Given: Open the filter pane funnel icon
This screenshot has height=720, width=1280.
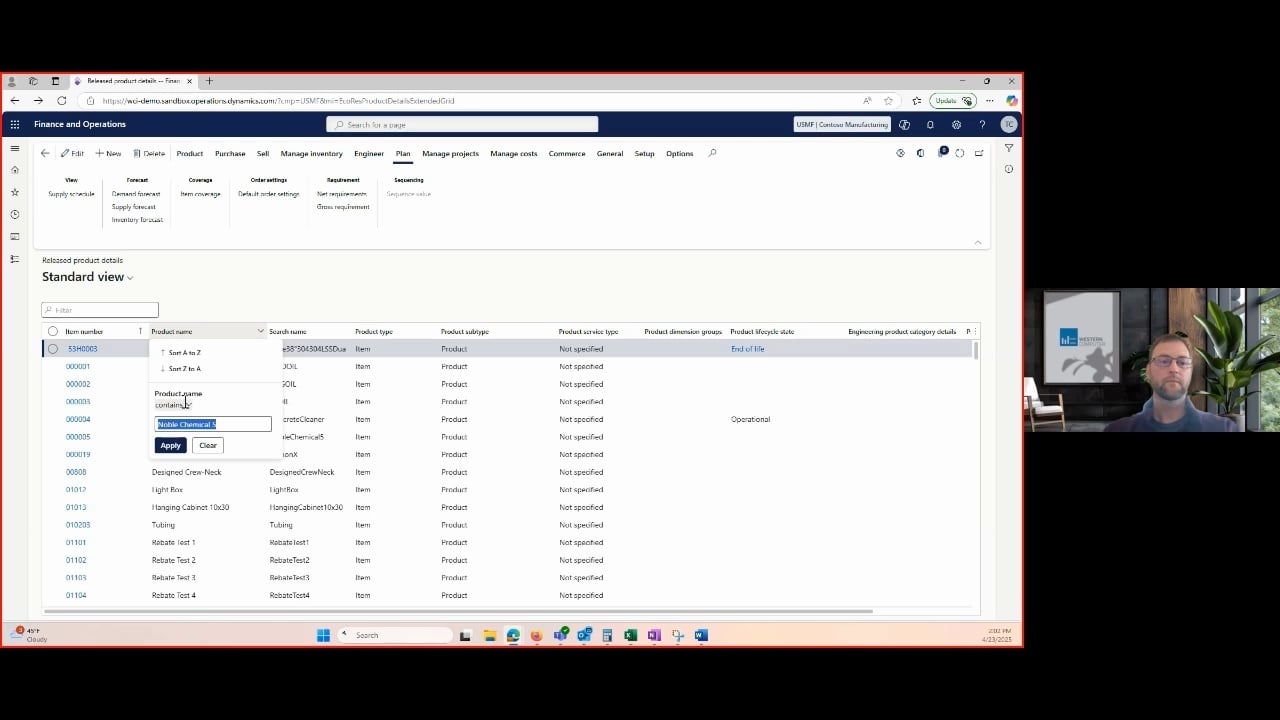Looking at the screenshot, I should point(1009,148).
